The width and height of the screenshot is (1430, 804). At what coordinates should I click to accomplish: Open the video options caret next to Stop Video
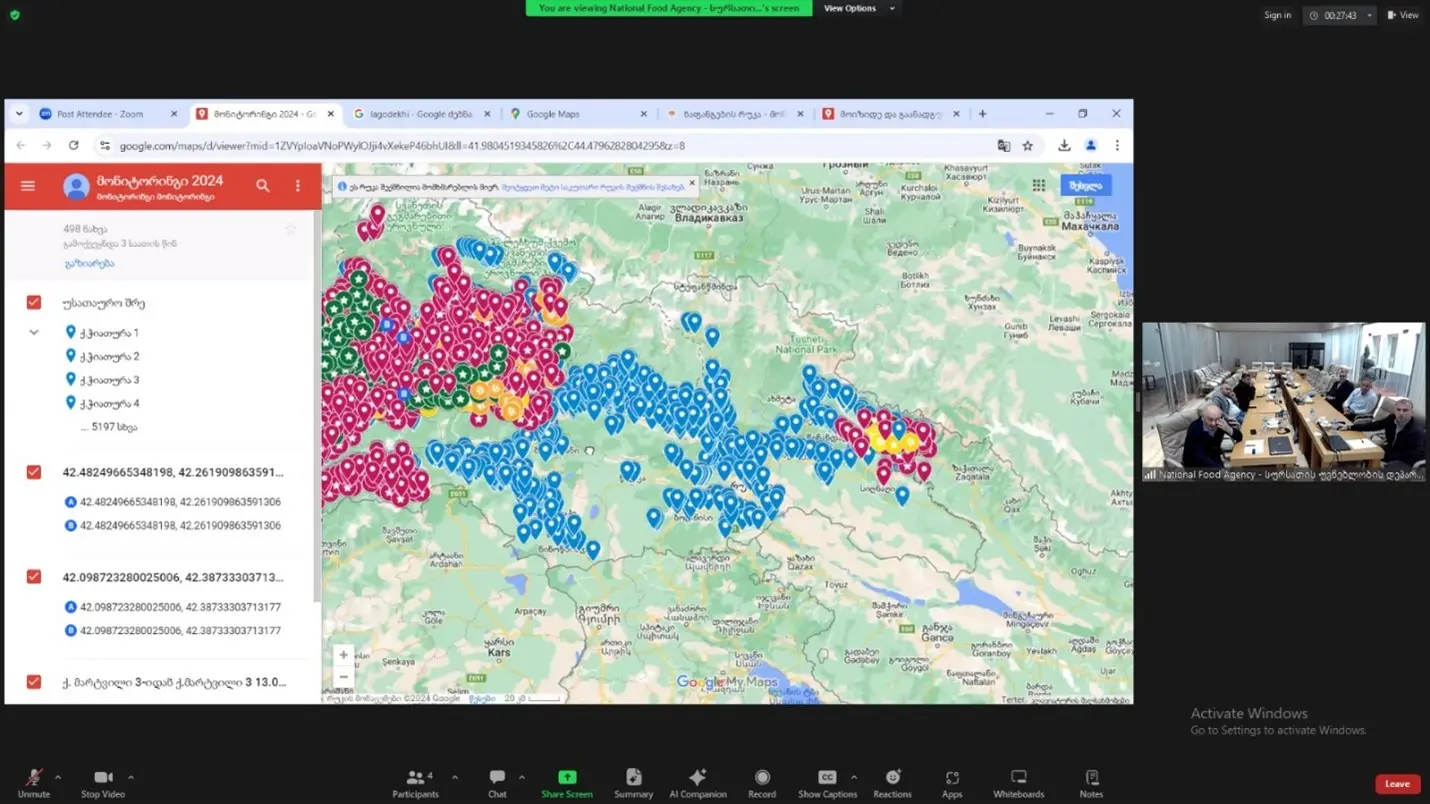131,777
